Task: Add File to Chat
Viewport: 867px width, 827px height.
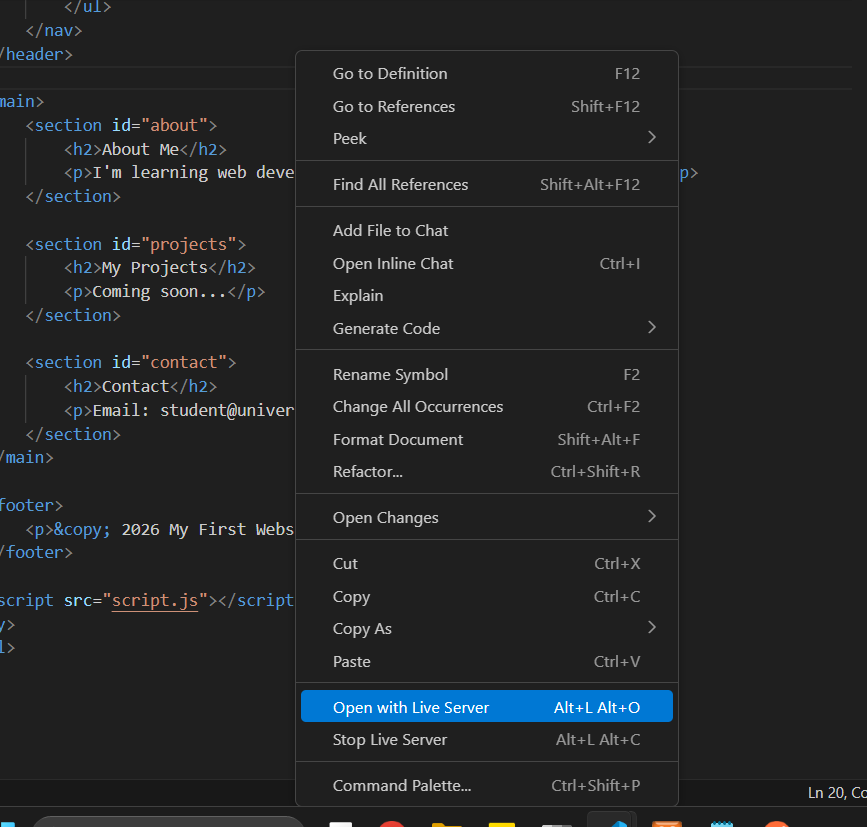Action: [390, 231]
